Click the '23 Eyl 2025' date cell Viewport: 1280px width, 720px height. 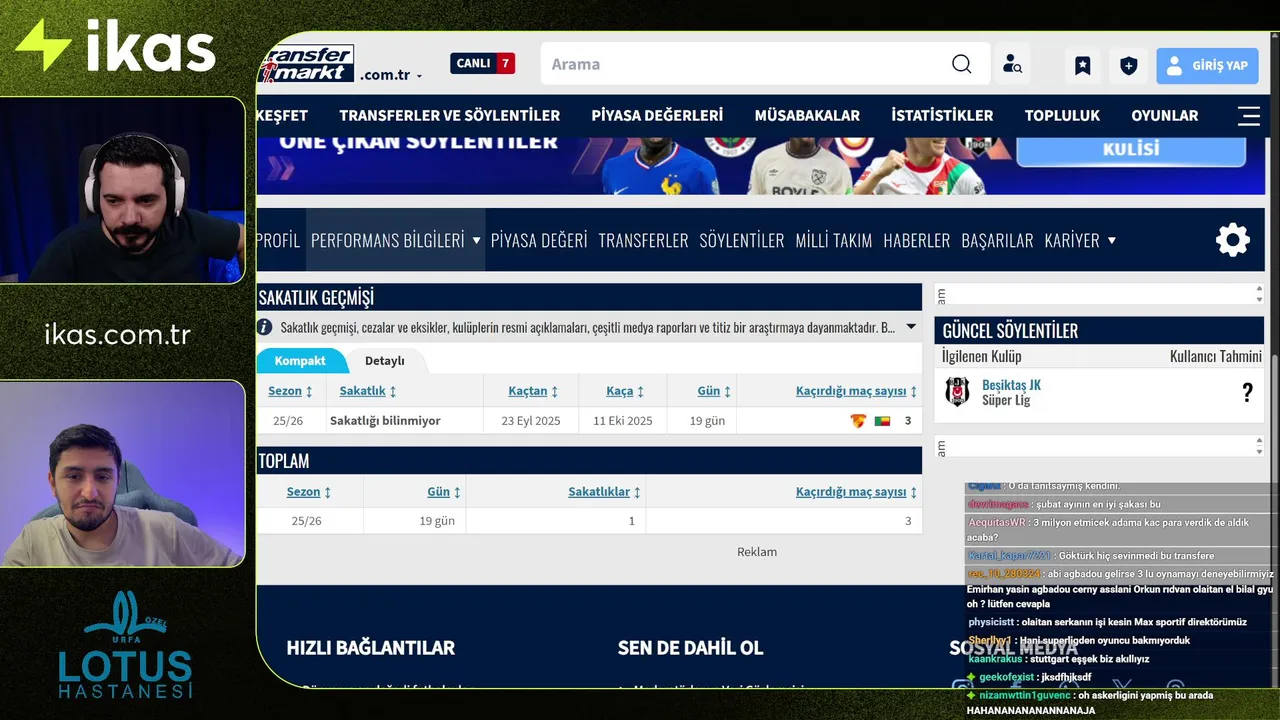point(531,421)
